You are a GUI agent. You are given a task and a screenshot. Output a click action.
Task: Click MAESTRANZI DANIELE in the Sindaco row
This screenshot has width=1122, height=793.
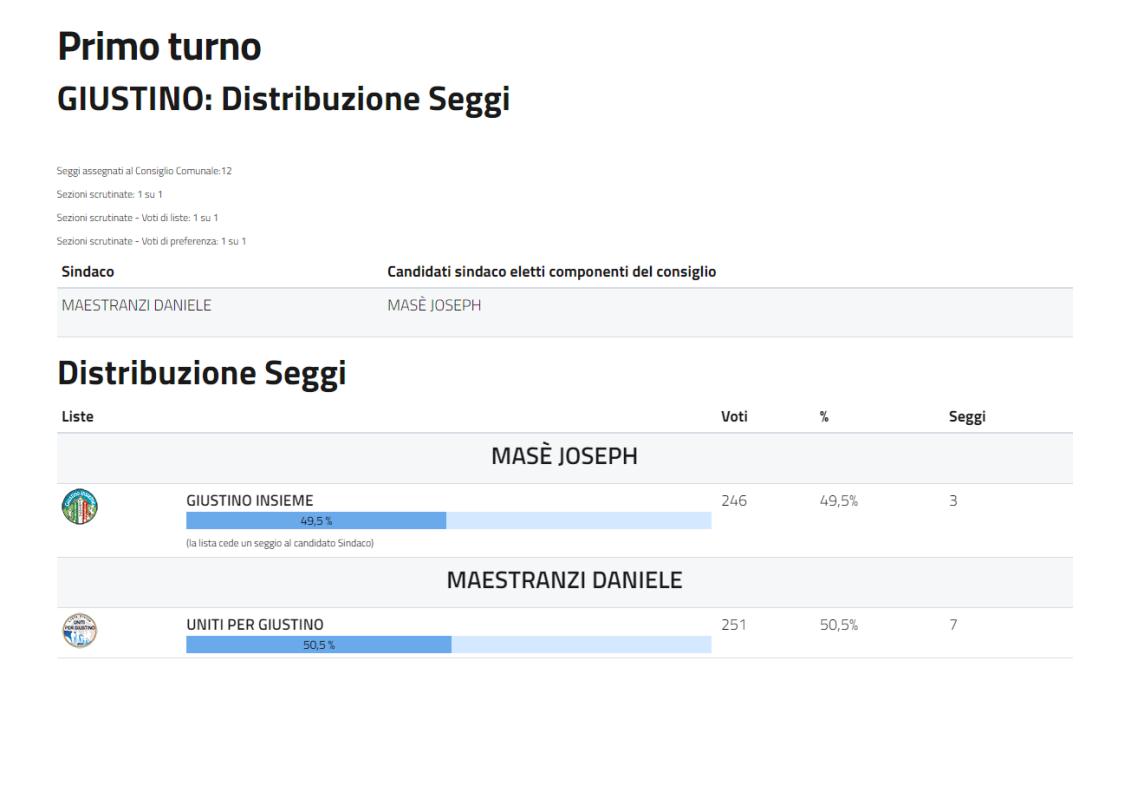click(136, 305)
